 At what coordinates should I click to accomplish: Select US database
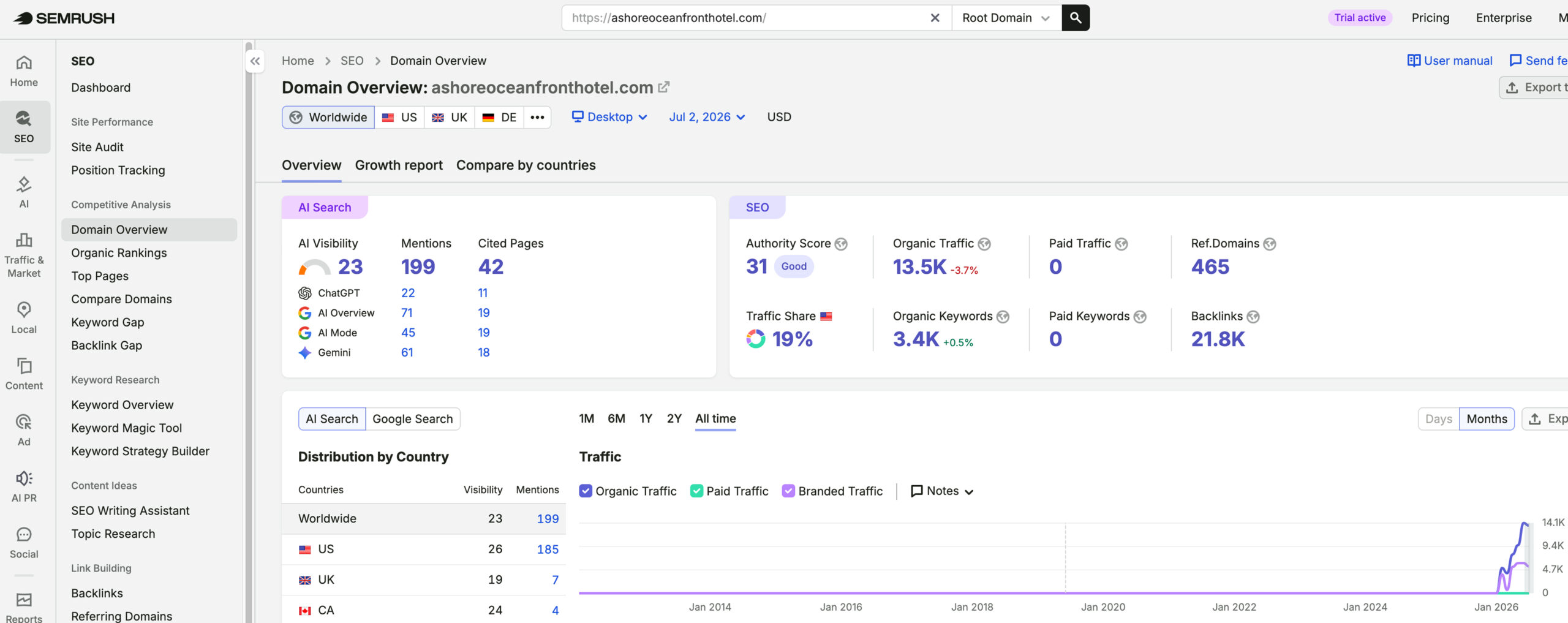(x=399, y=117)
